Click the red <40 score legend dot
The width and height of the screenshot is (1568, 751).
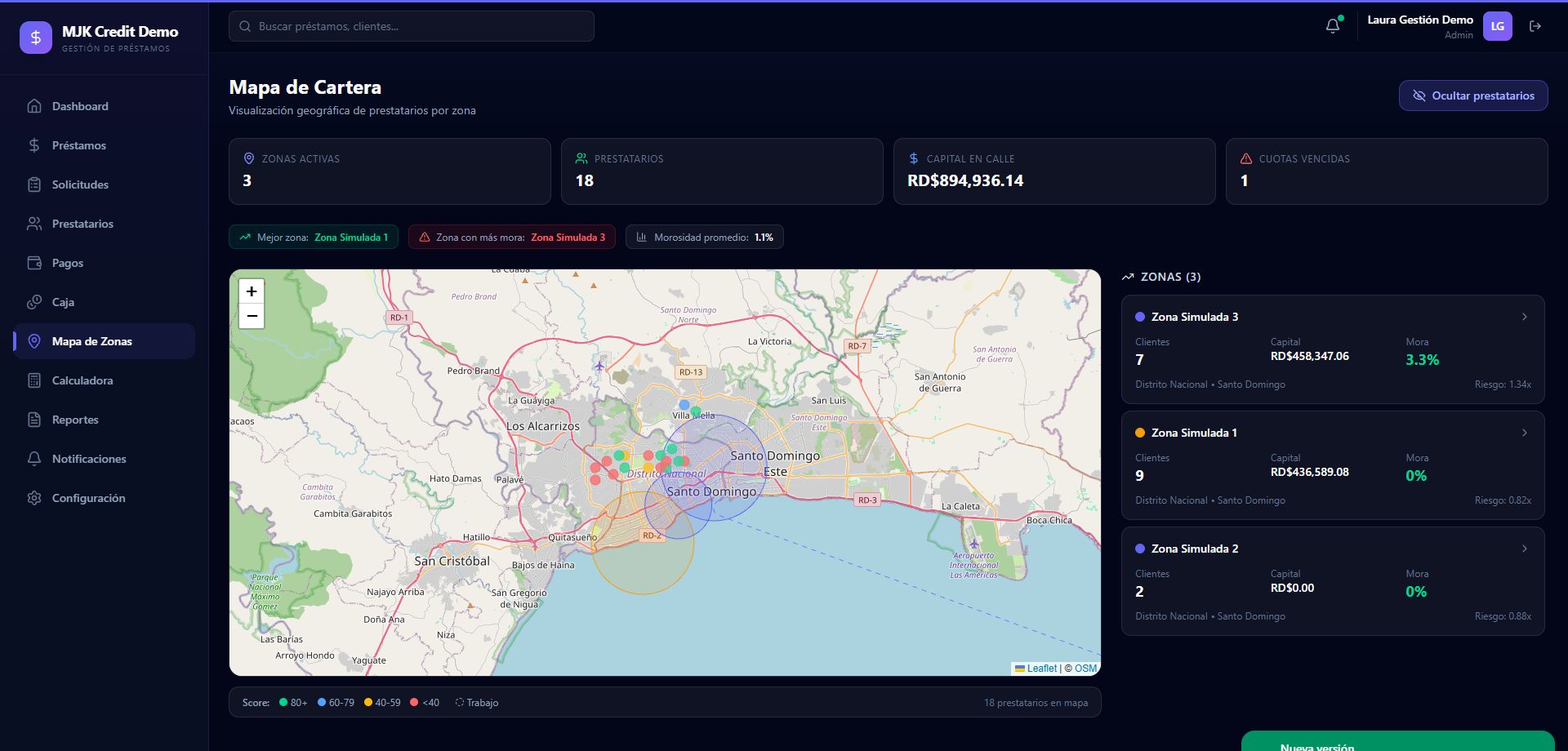click(414, 702)
